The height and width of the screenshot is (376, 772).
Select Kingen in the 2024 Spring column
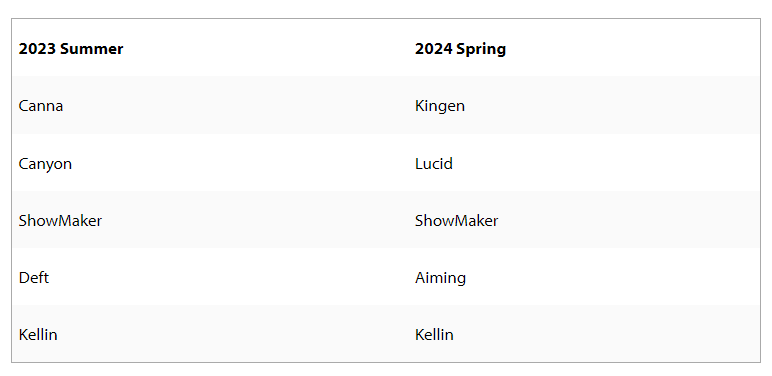click(x=440, y=106)
